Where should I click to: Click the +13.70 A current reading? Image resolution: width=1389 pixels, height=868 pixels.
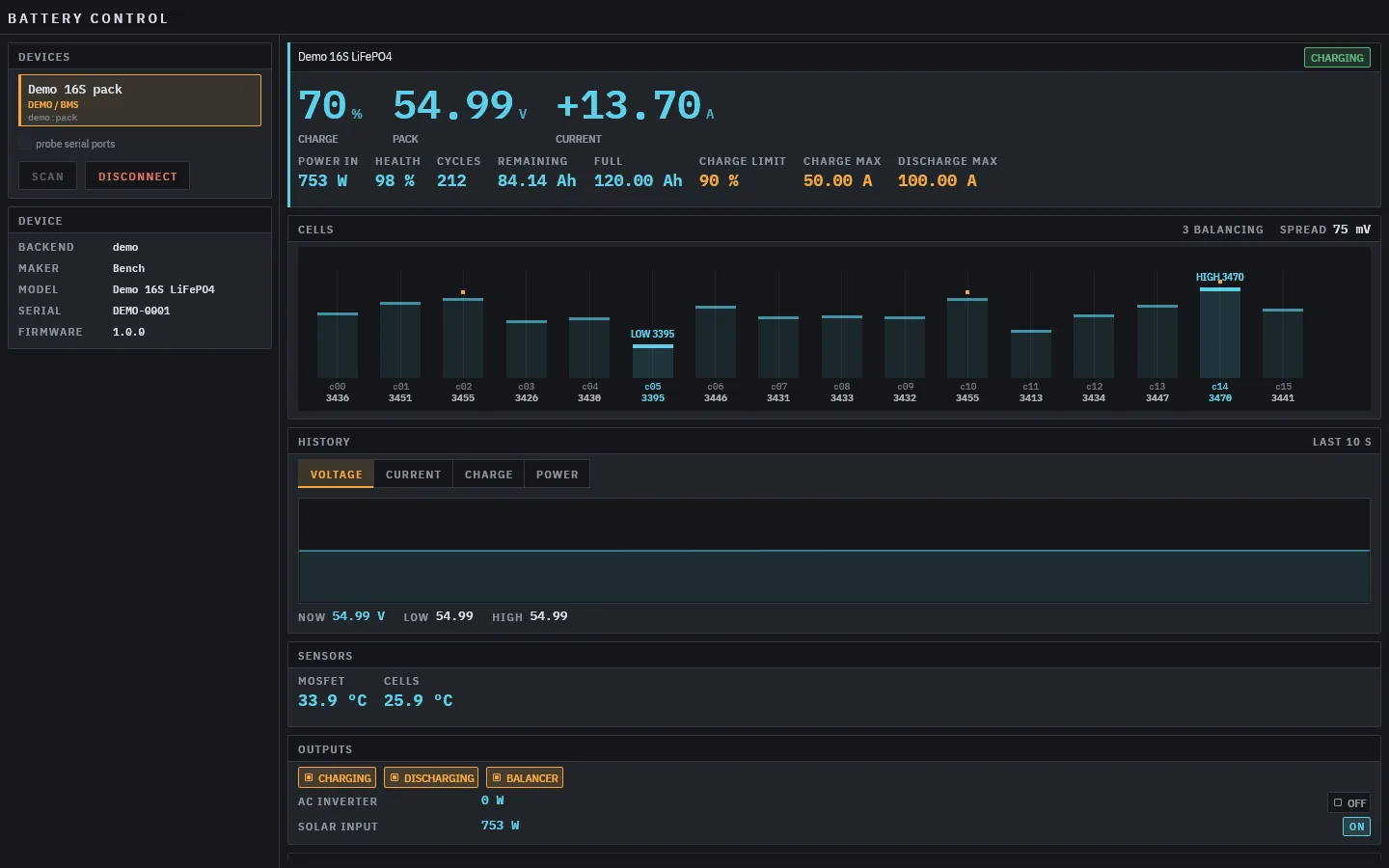click(635, 106)
